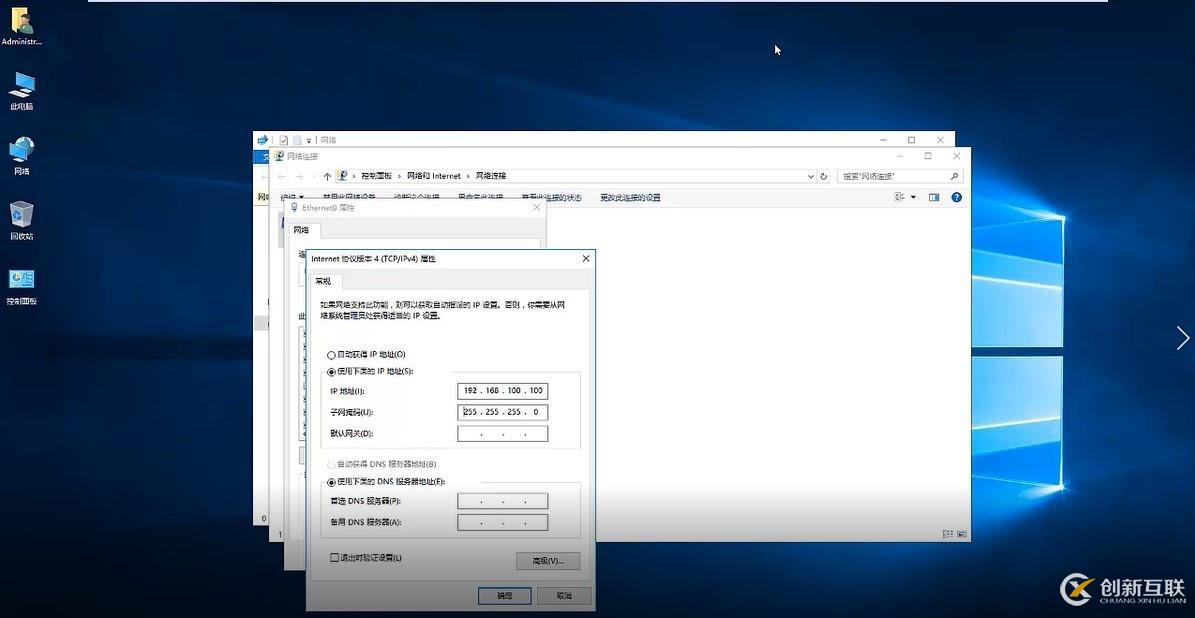Check the 退出时验证设置 checkbox
The width and height of the screenshot is (1195, 618).
[x=334, y=558]
